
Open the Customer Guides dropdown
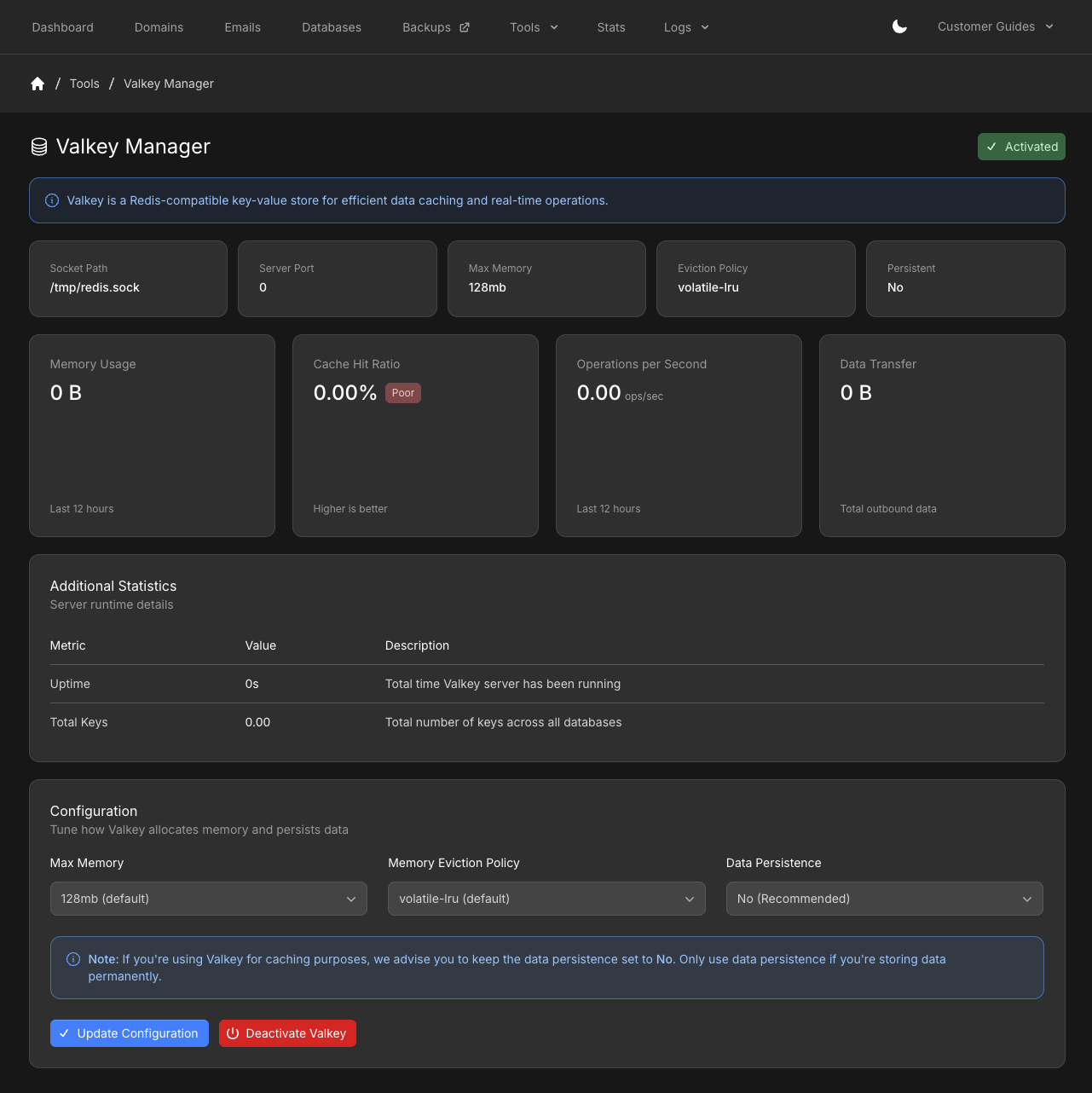[x=996, y=26]
